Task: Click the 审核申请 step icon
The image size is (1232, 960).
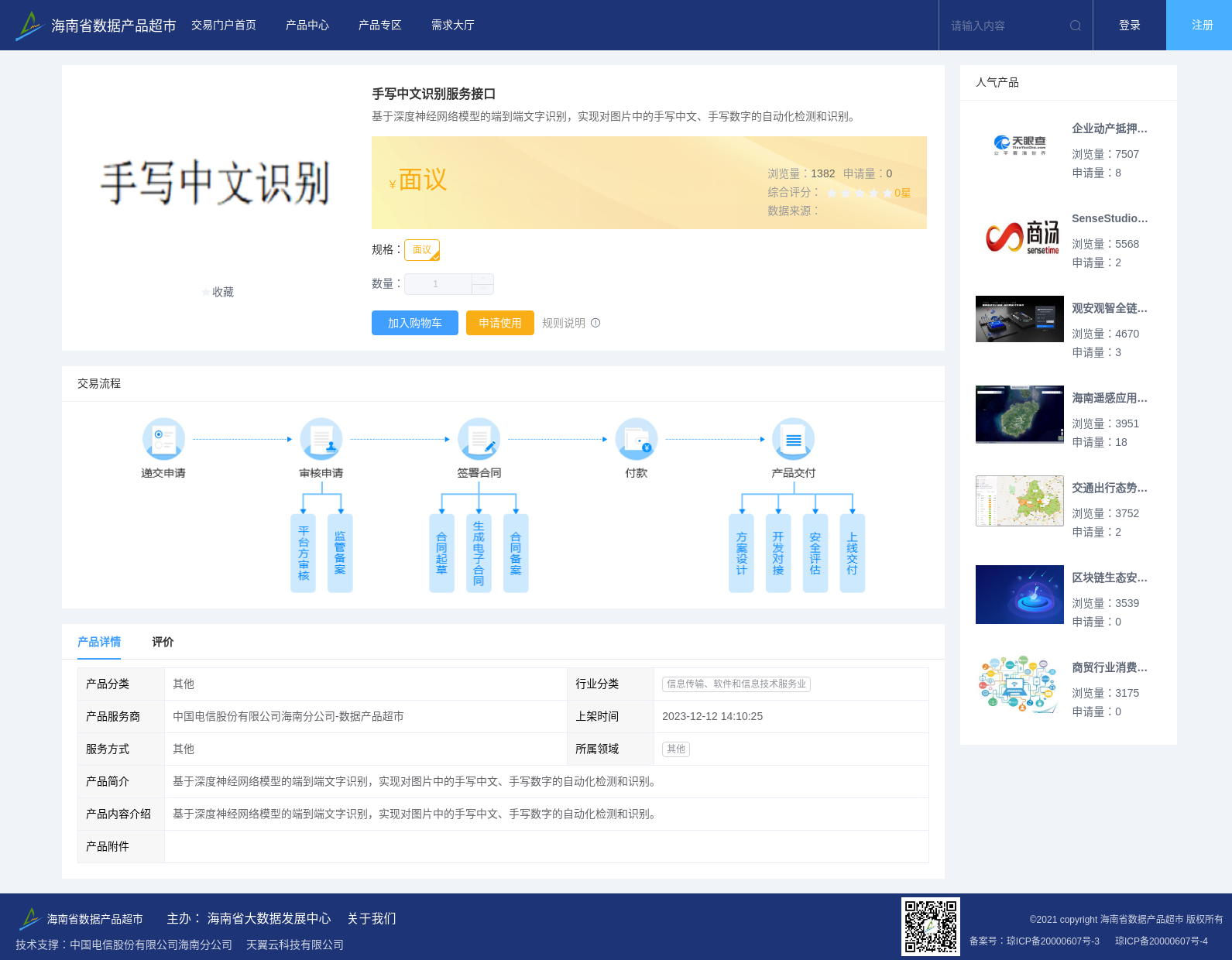Action: coord(321,439)
